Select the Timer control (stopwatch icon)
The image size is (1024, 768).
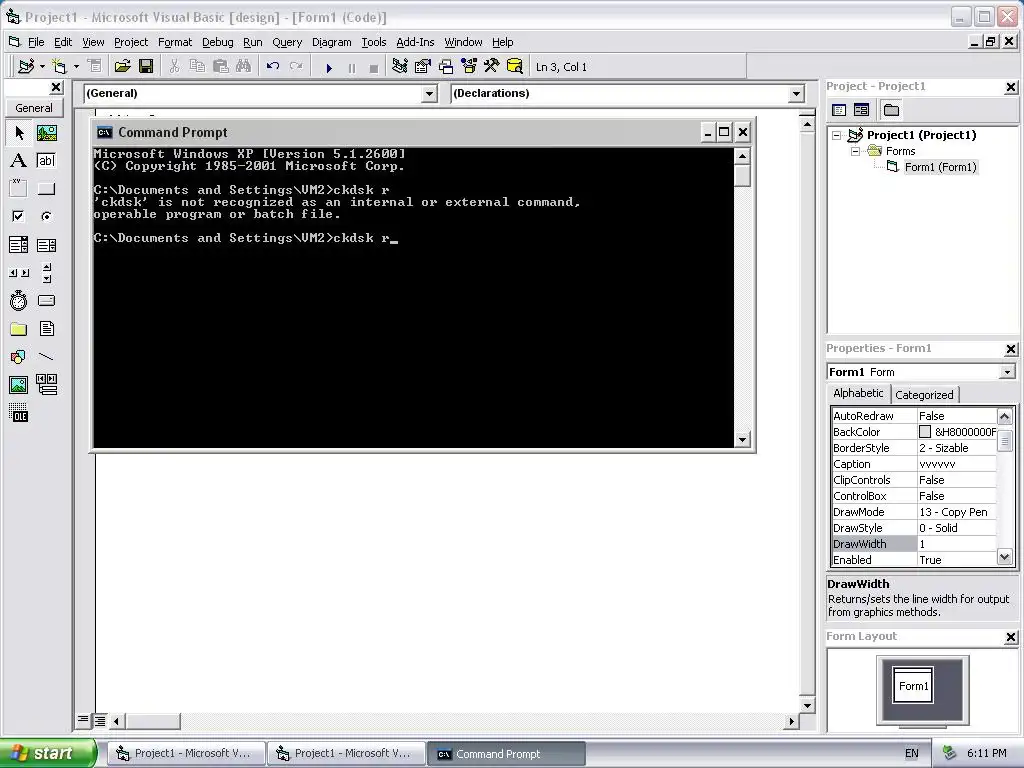19,301
